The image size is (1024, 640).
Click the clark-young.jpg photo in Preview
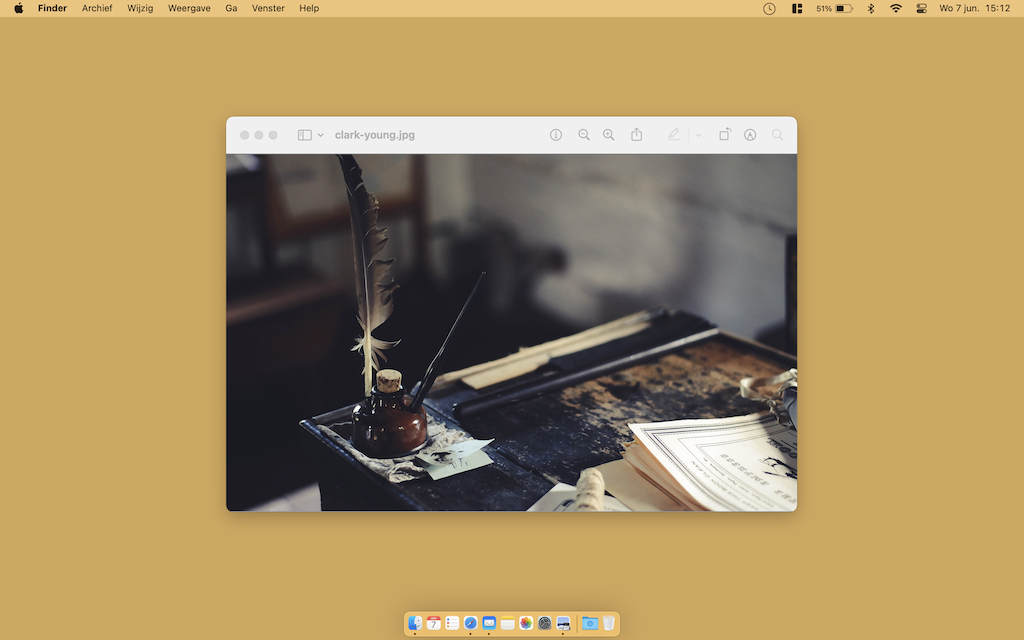[511, 332]
